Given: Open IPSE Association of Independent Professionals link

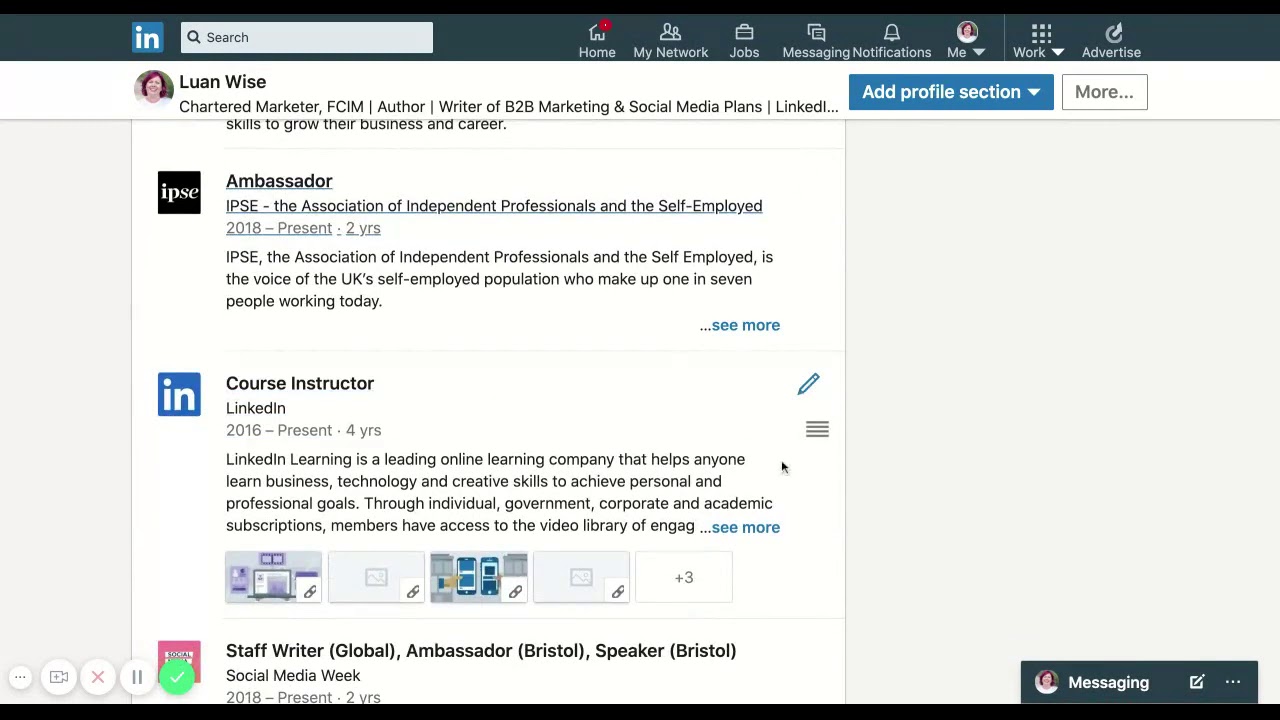Looking at the screenshot, I should tap(494, 206).
